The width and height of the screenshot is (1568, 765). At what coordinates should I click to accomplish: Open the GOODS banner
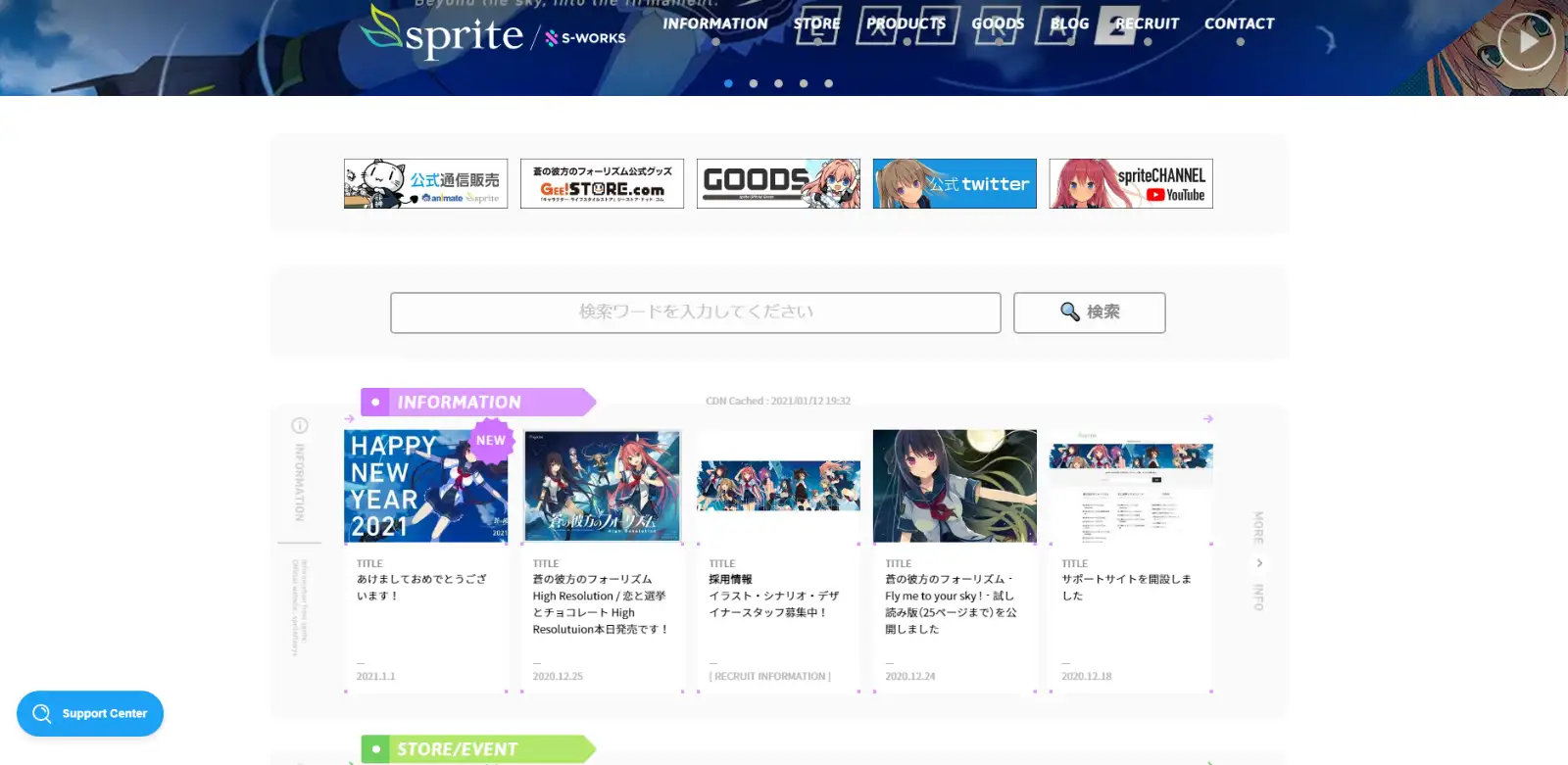tap(779, 183)
